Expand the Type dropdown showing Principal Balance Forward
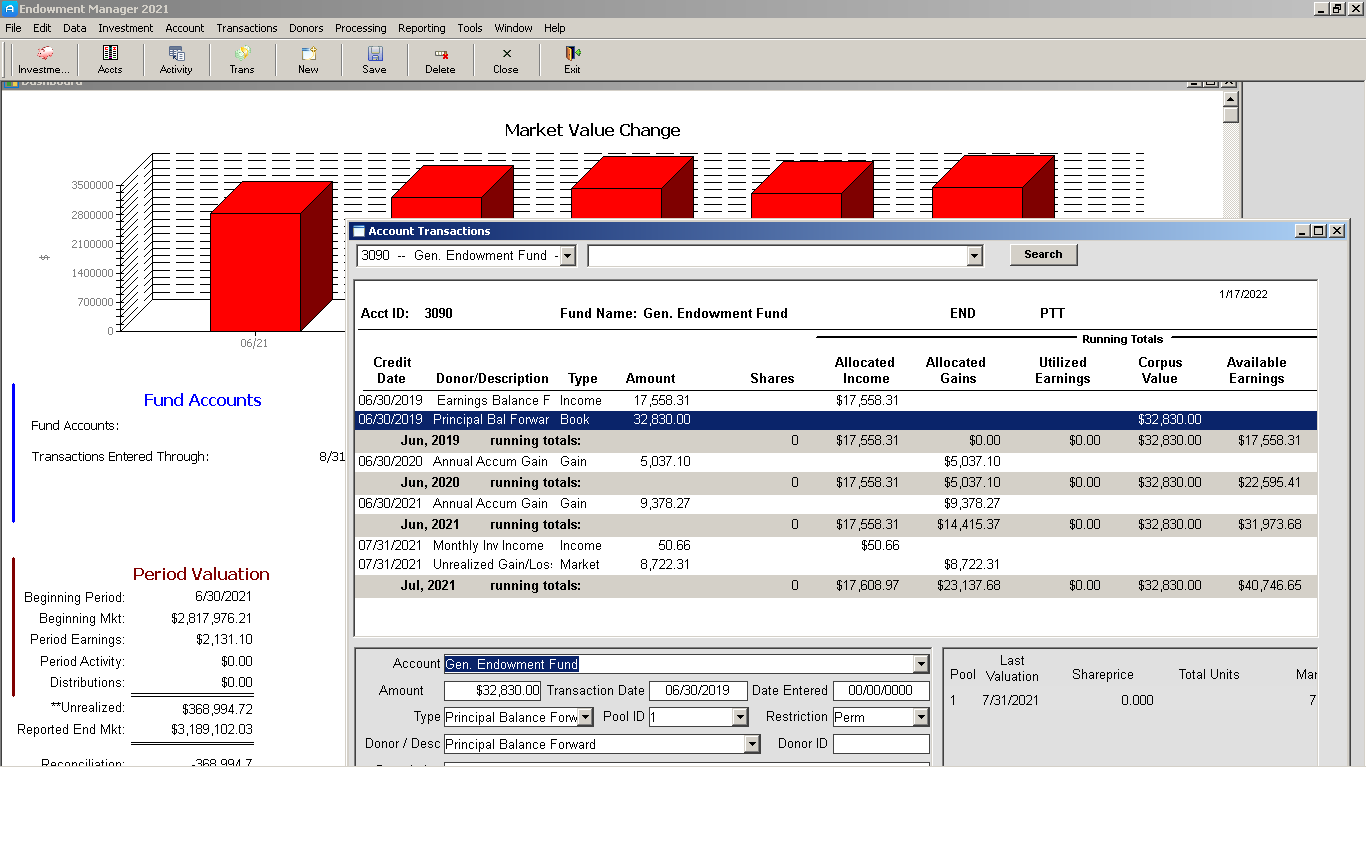The width and height of the screenshot is (1366, 850). [x=587, y=716]
